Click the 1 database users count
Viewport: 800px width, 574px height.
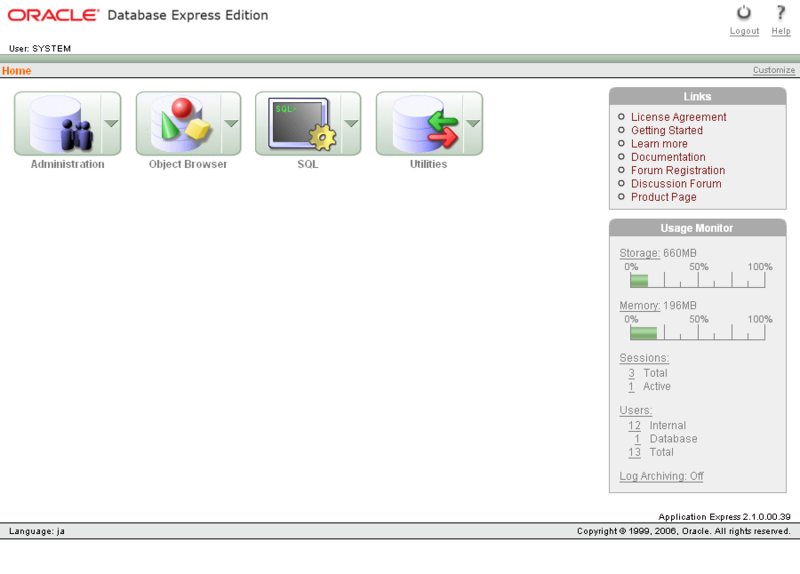[x=637, y=439]
